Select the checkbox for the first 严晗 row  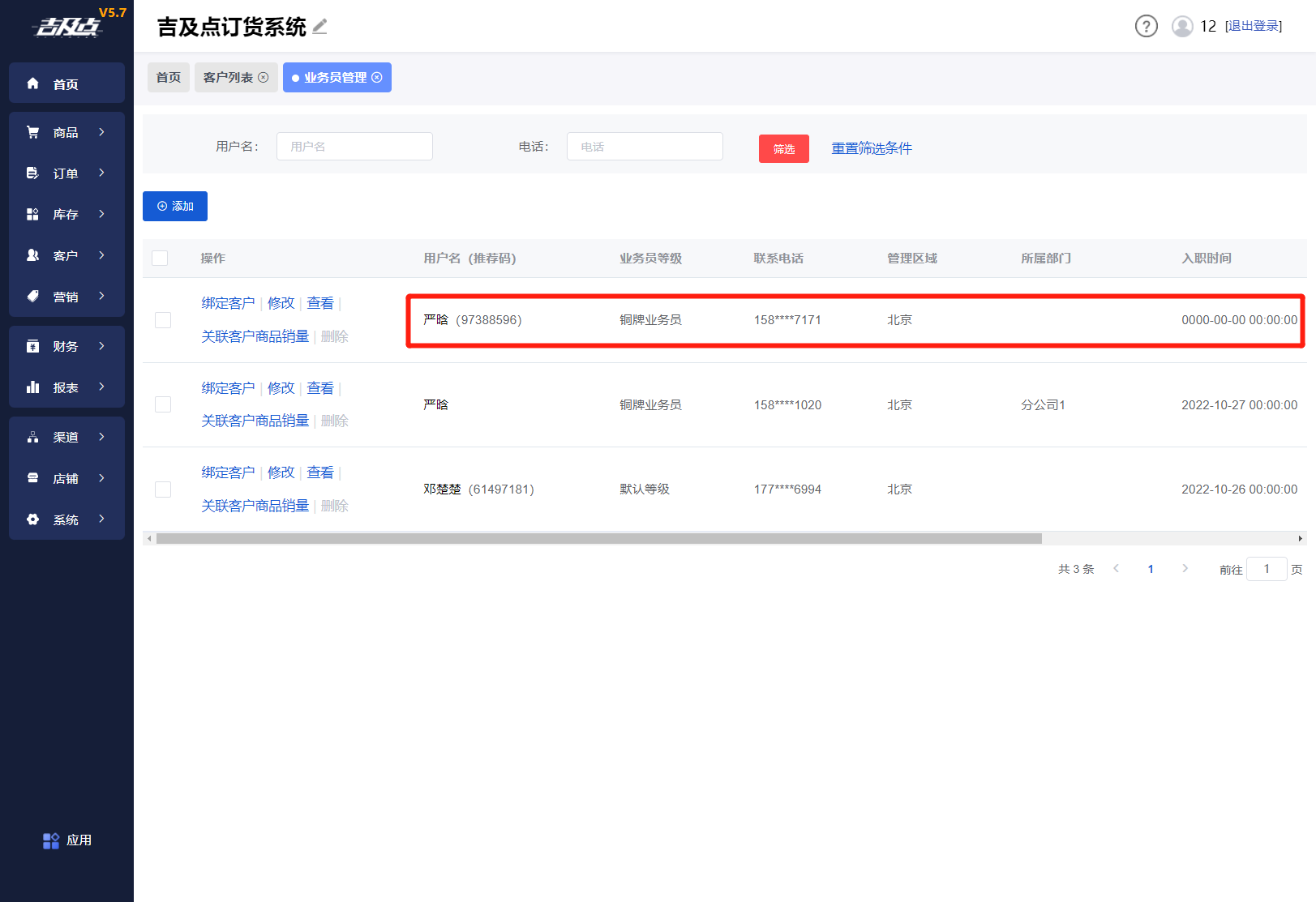point(163,320)
